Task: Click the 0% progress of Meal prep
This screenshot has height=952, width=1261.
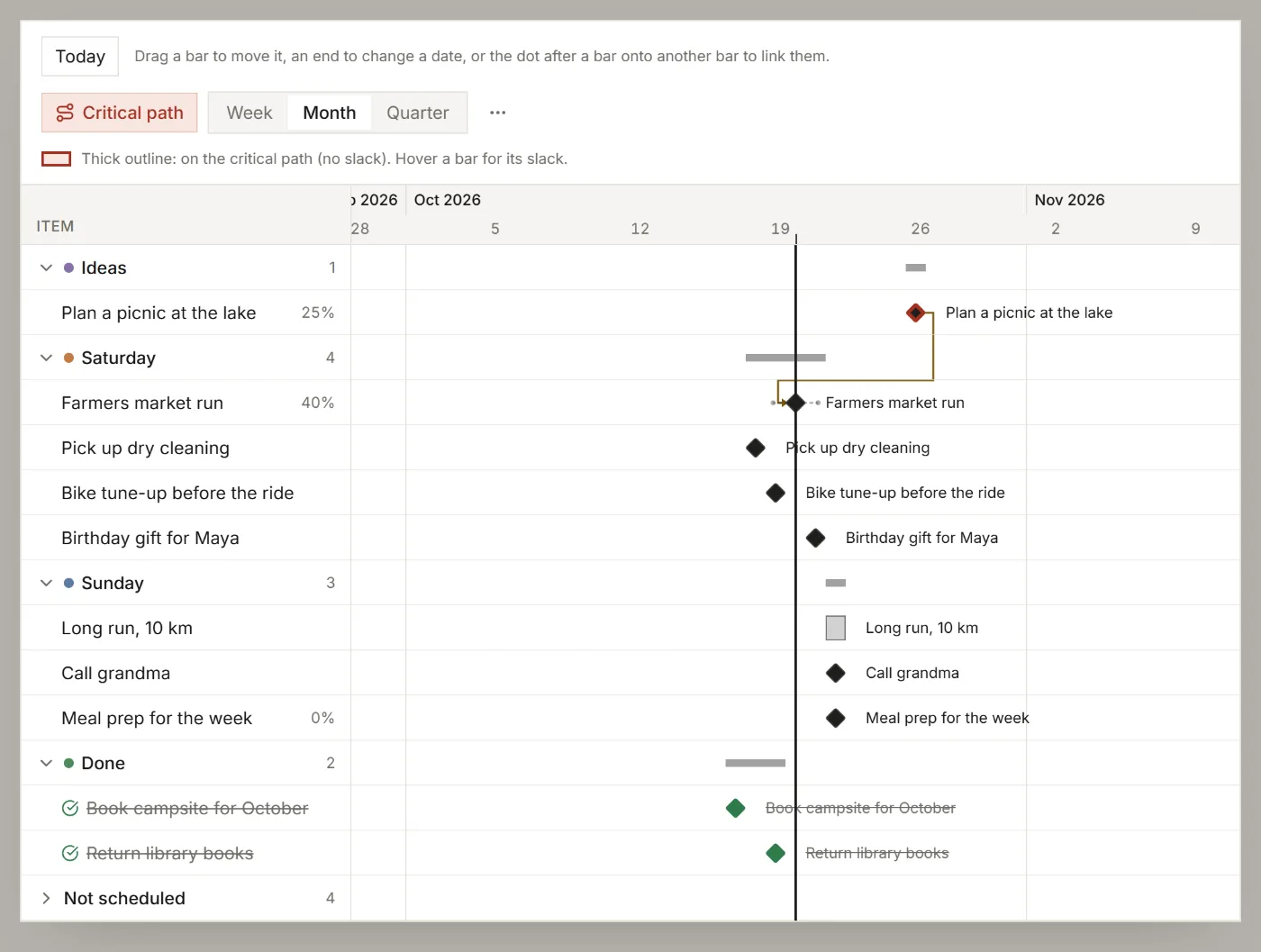Action: point(322,718)
